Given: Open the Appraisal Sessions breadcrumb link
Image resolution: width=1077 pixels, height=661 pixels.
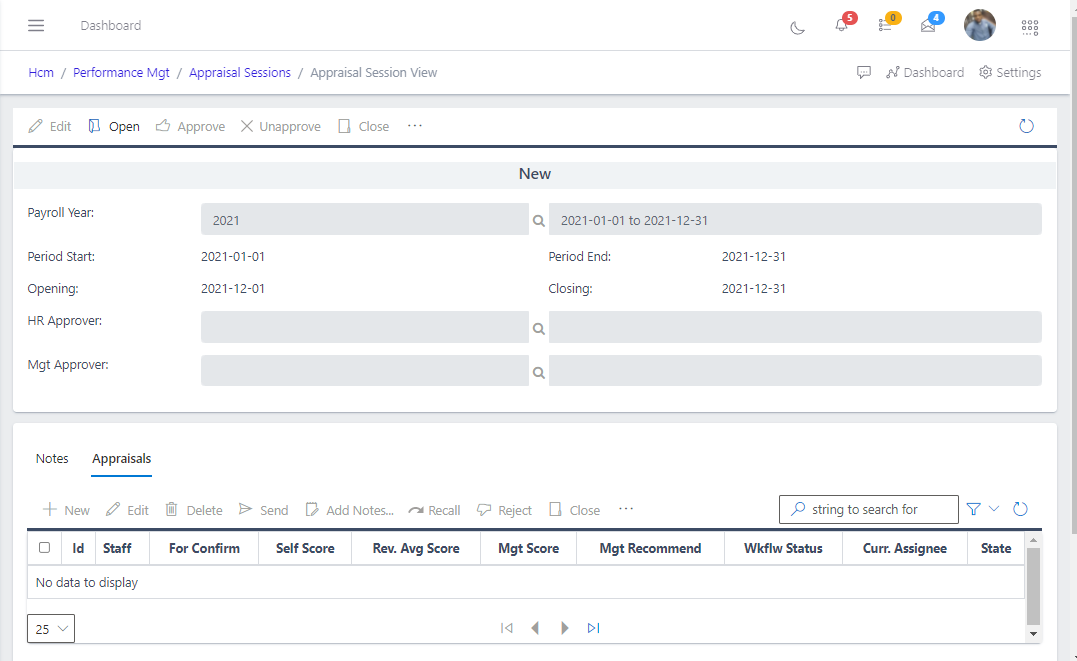Looking at the screenshot, I should pyautogui.click(x=240, y=72).
